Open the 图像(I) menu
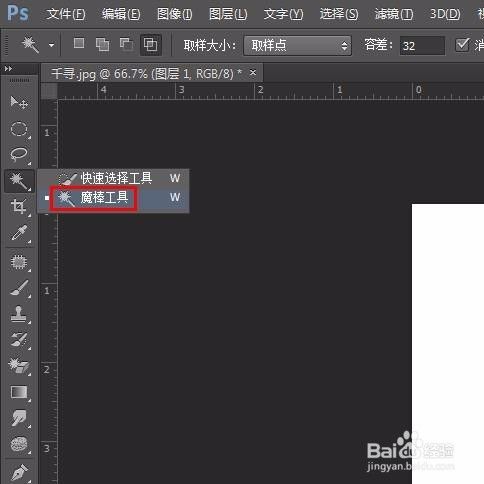 click(x=174, y=14)
